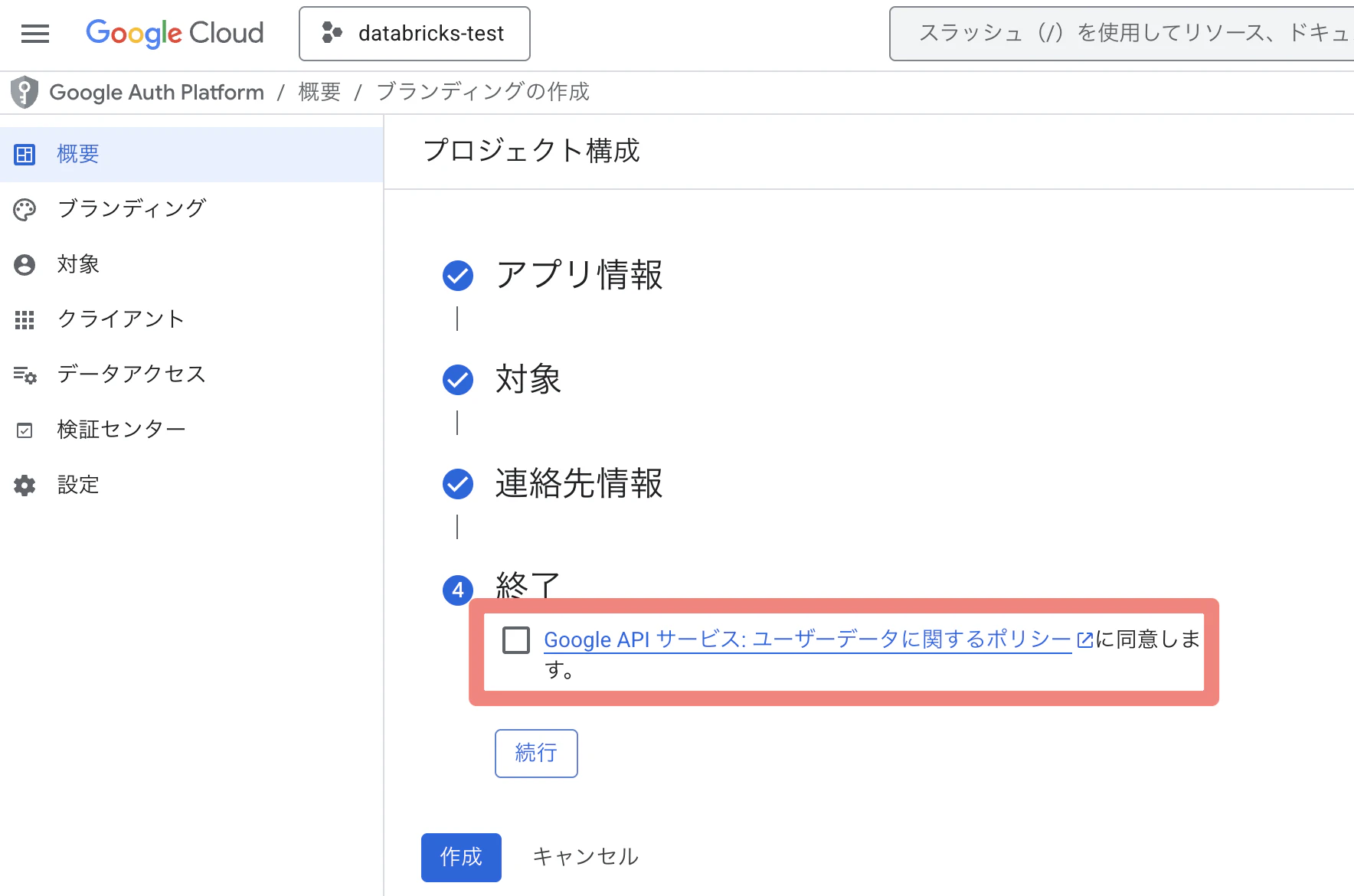Open ブランディング in the sidebar

[191, 209]
